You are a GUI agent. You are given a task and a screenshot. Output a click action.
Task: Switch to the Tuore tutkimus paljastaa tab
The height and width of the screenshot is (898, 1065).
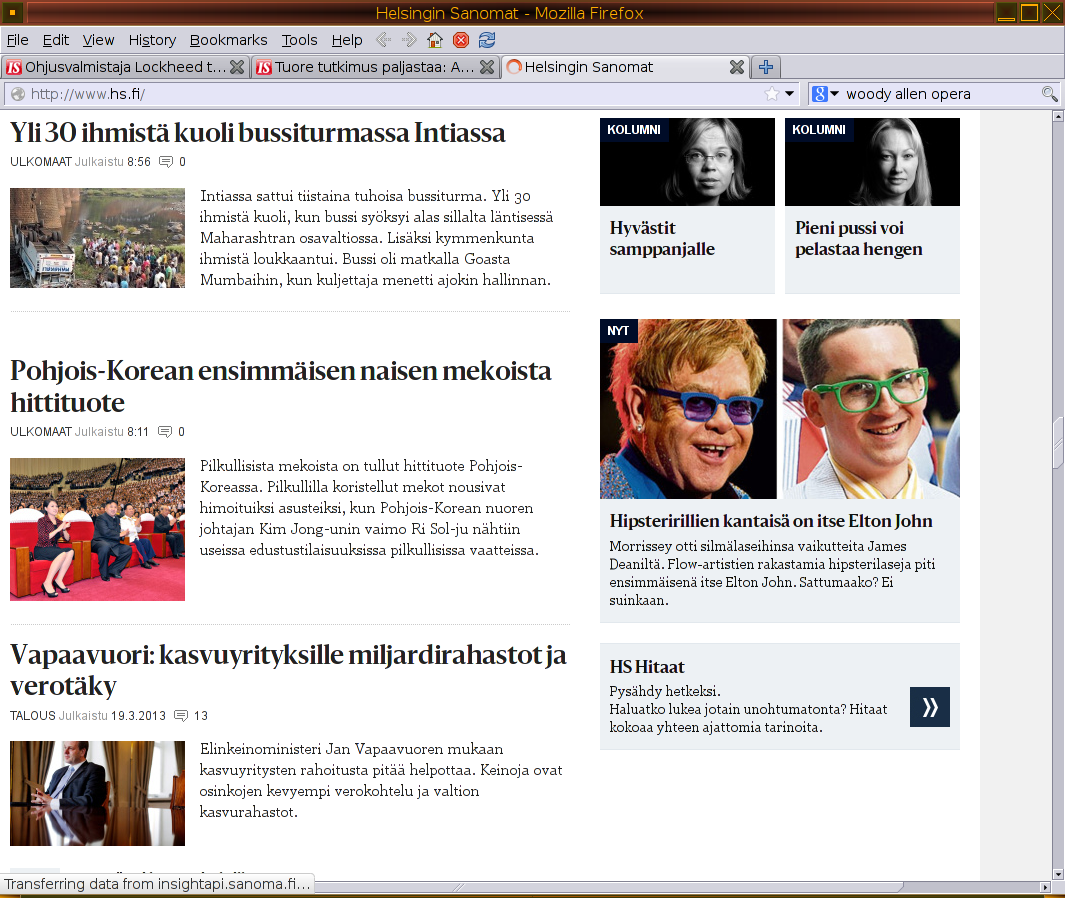point(375,67)
